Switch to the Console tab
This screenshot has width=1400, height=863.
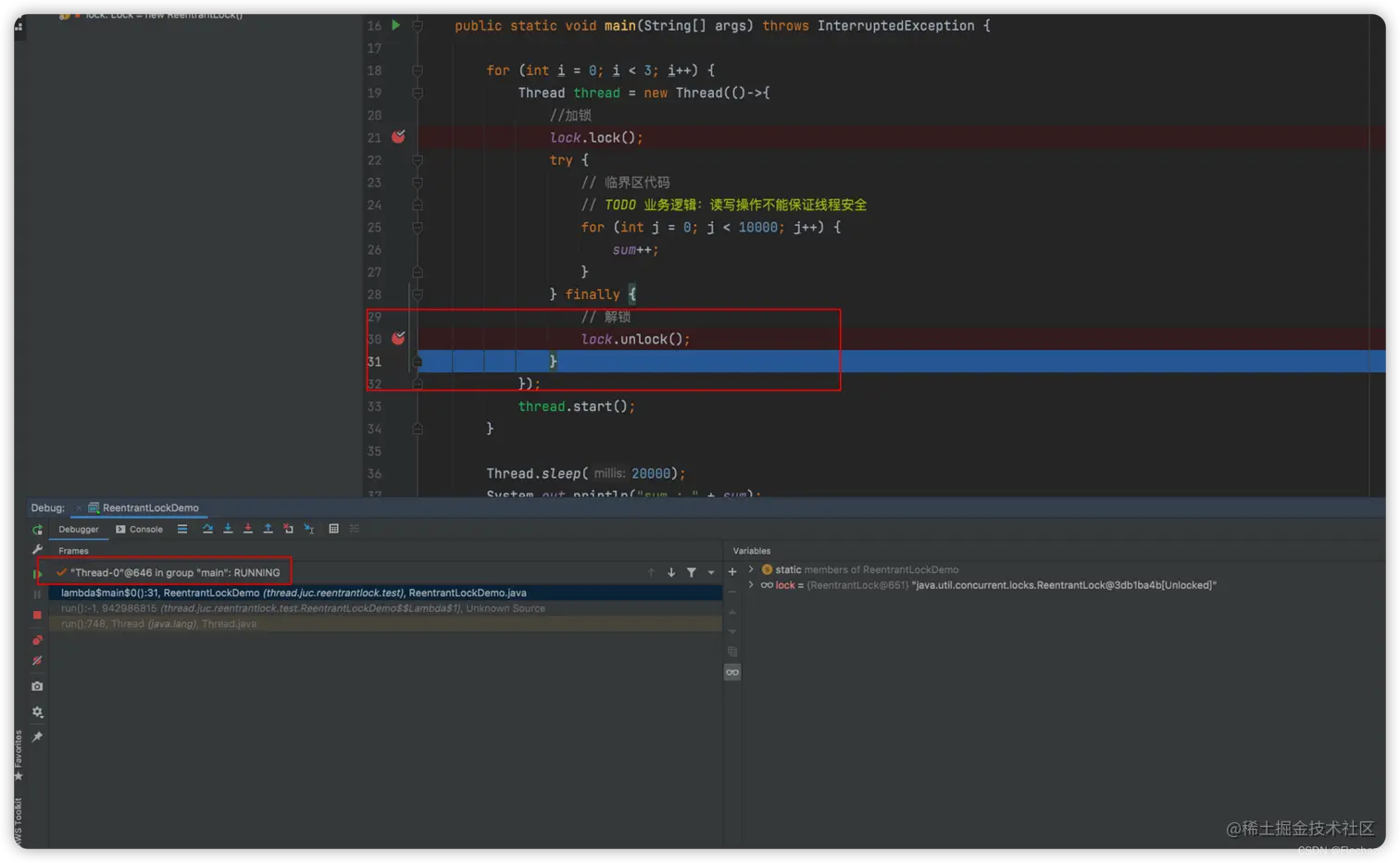click(x=139, y=530)
